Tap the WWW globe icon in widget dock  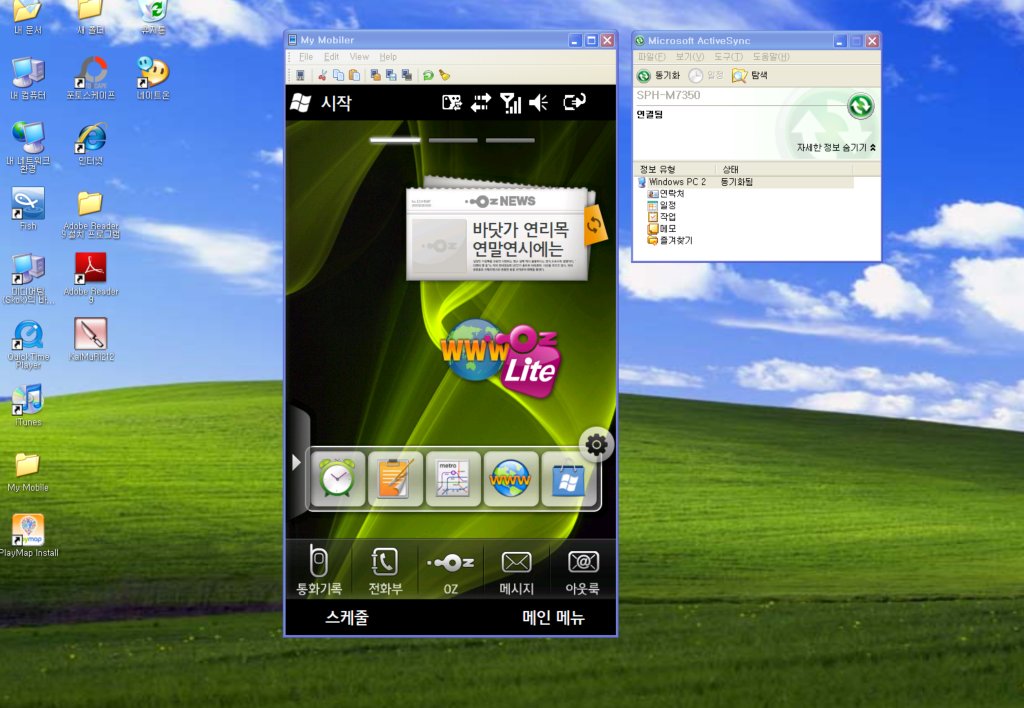pyautogui.click(x=511, y=479)
